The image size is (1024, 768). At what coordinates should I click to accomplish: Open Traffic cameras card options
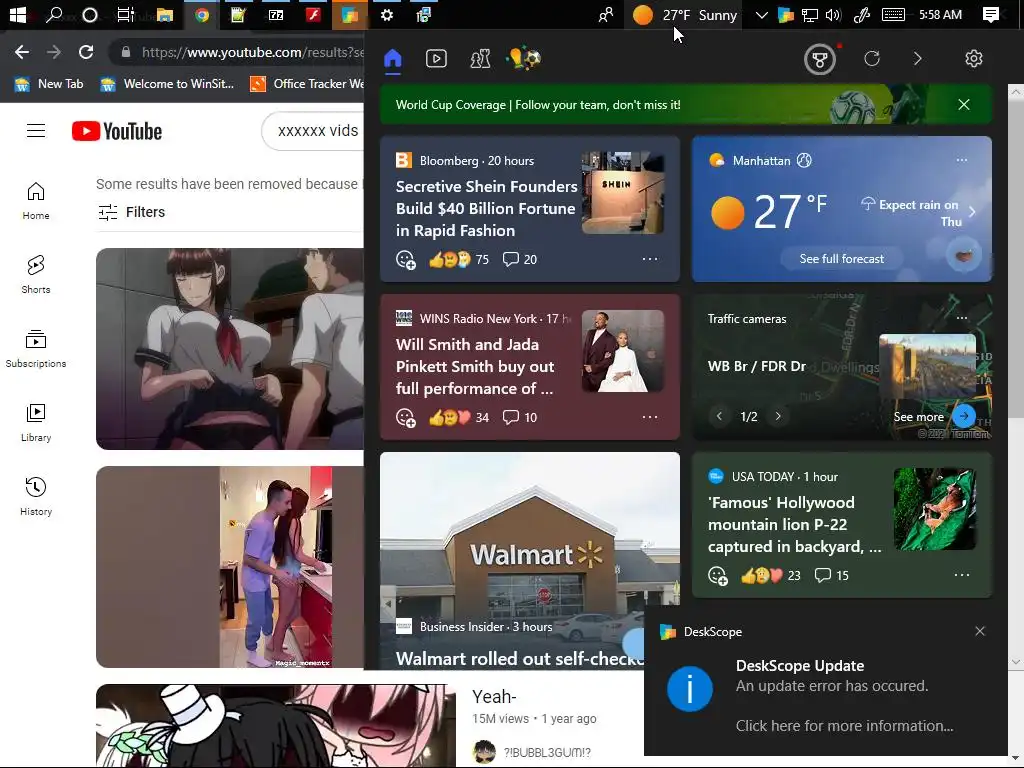click(x=961, y=318)
